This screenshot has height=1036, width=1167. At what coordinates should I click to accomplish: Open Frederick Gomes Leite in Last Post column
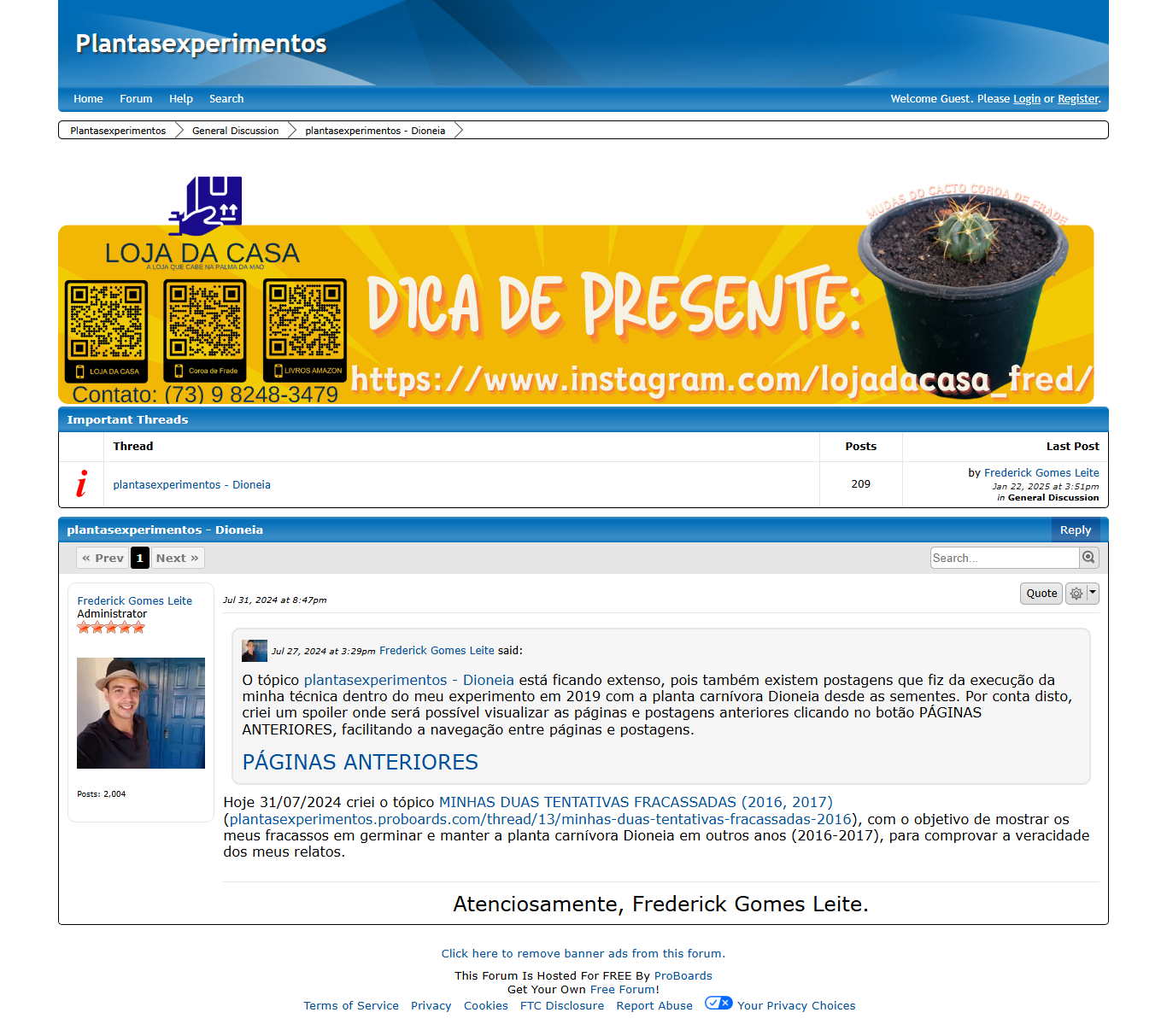[1041, 472]
